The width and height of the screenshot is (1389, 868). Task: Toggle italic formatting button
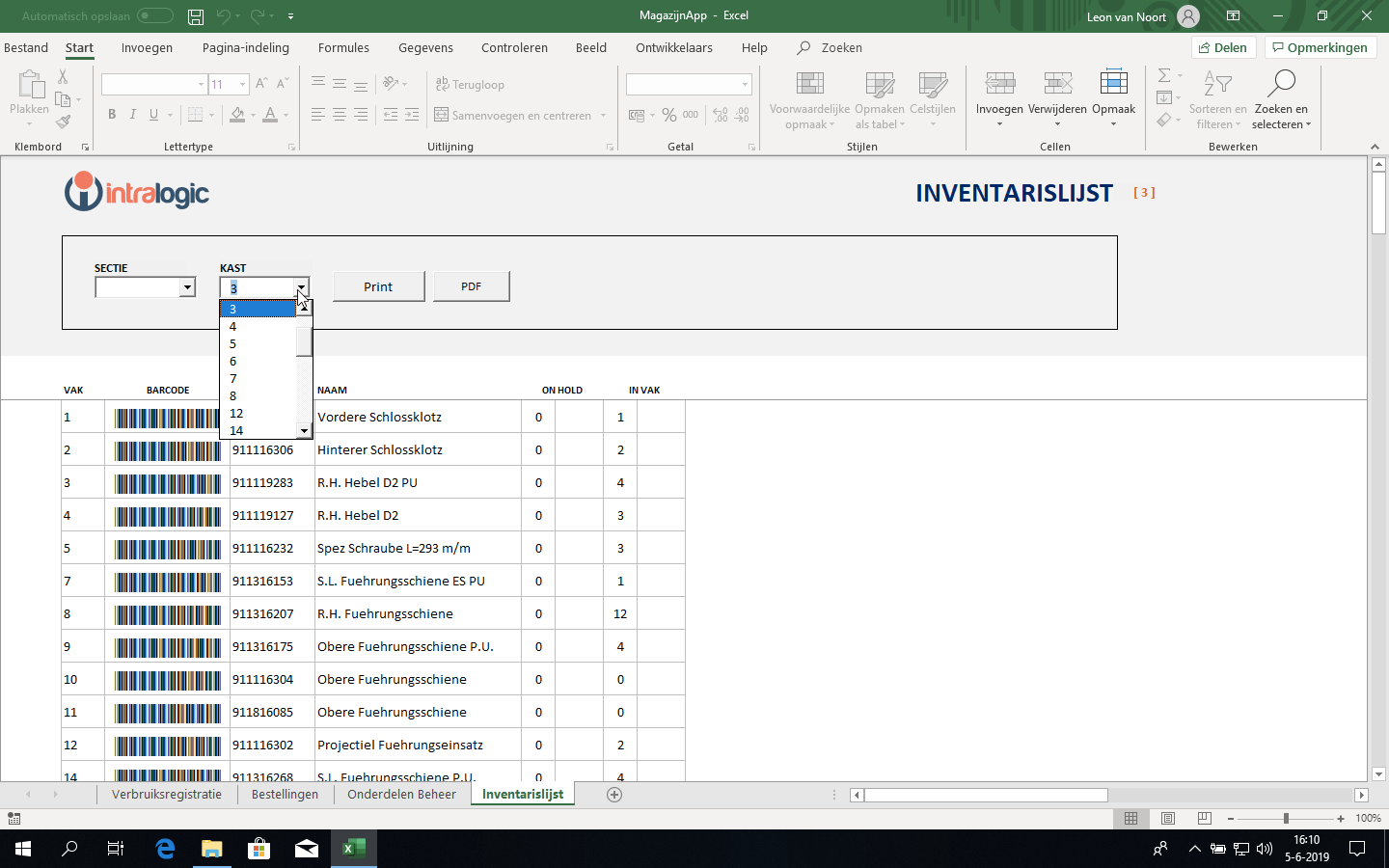tap(133, 115)
